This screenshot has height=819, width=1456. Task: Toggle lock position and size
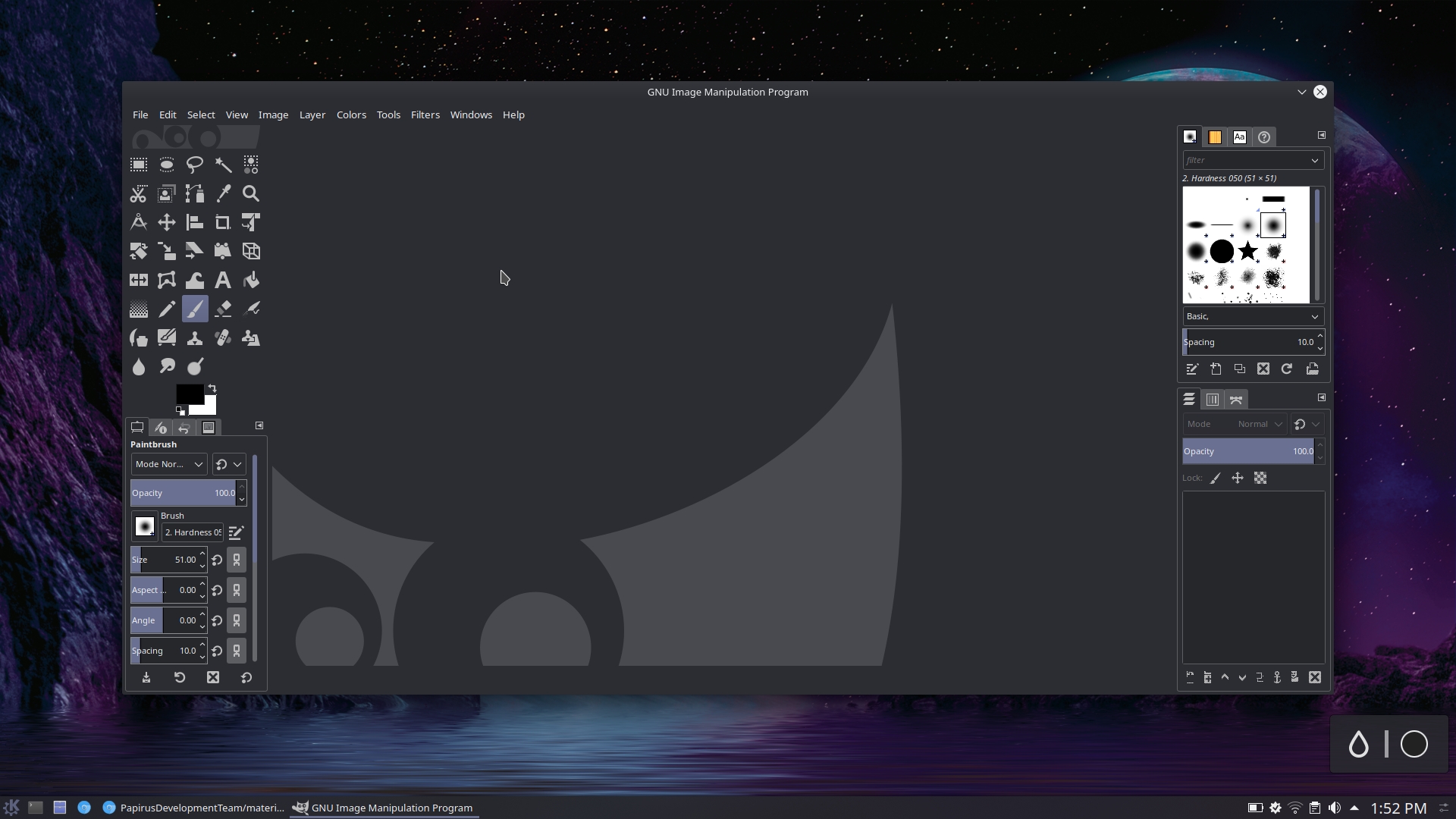tap(1238, 478)
